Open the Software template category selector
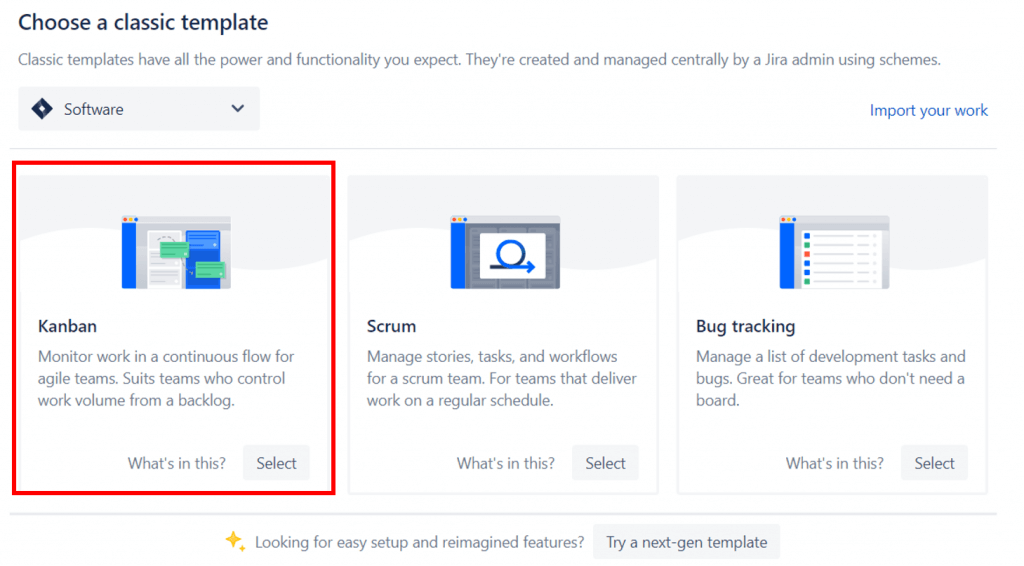This screenshot has width=1024, height=566. tap(139, 109)
